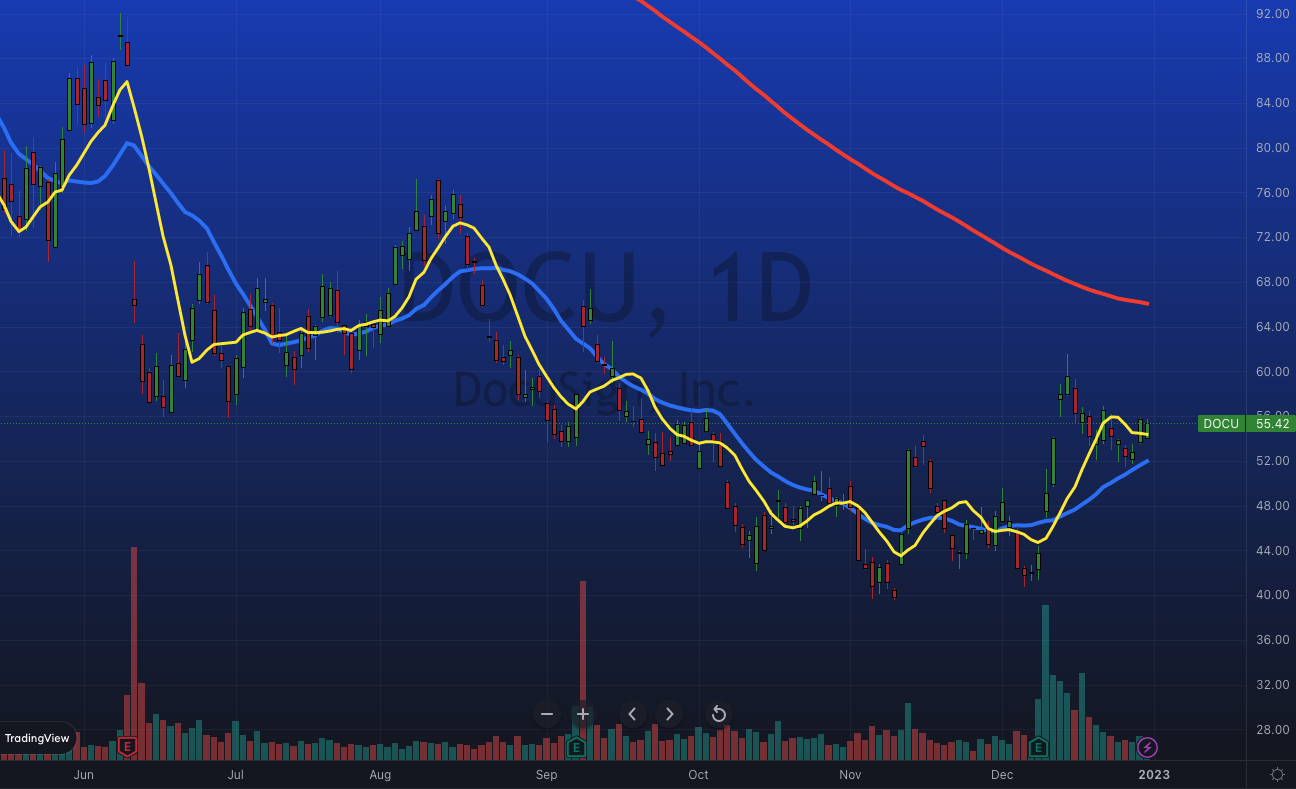
Task: Click the 40.00 price axis label
Action: coord(1272,595)
